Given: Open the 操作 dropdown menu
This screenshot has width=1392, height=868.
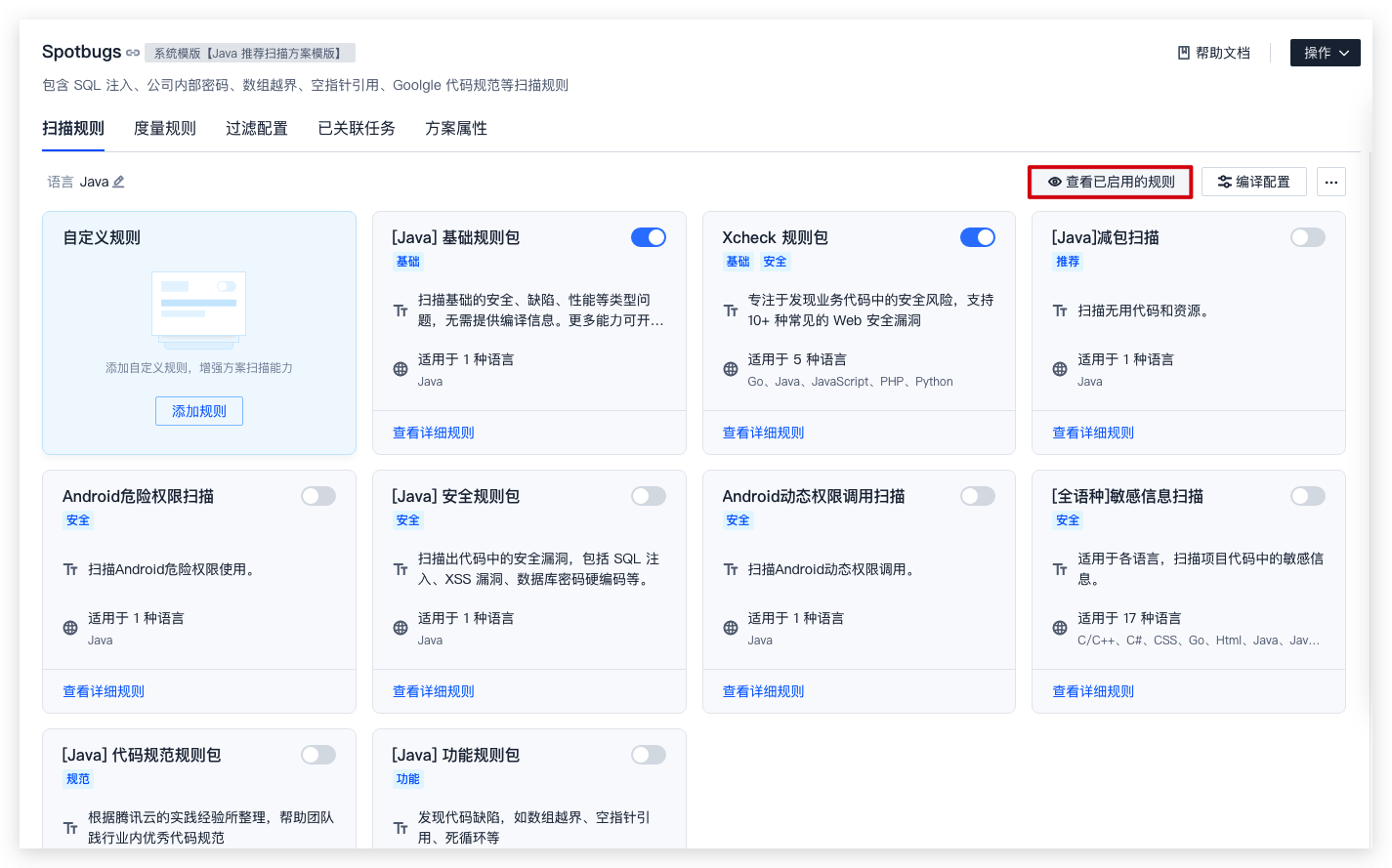Looking at the screenshot, I should [1326, 53].
